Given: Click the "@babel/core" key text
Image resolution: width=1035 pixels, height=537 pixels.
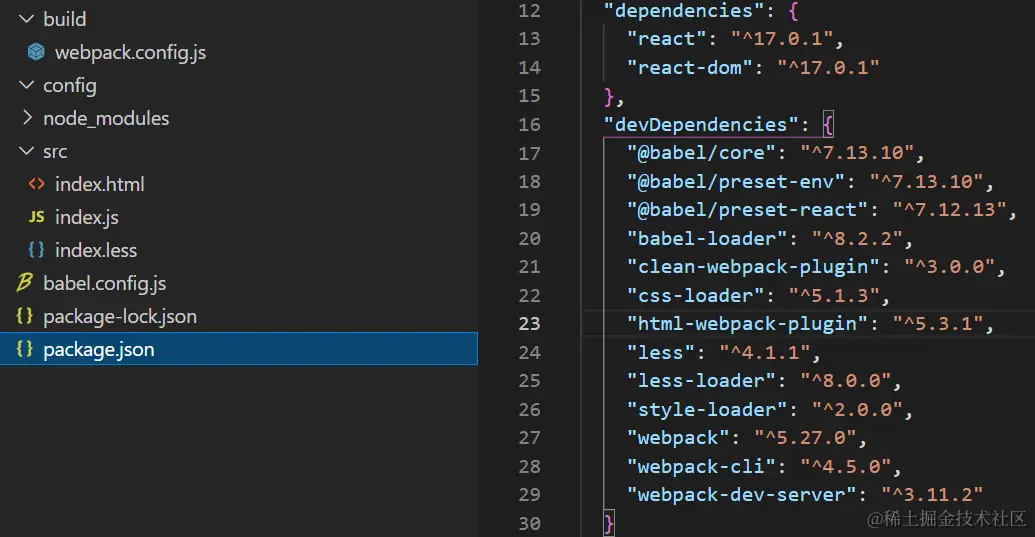Looking at the screenshot, I should point(702,153).
